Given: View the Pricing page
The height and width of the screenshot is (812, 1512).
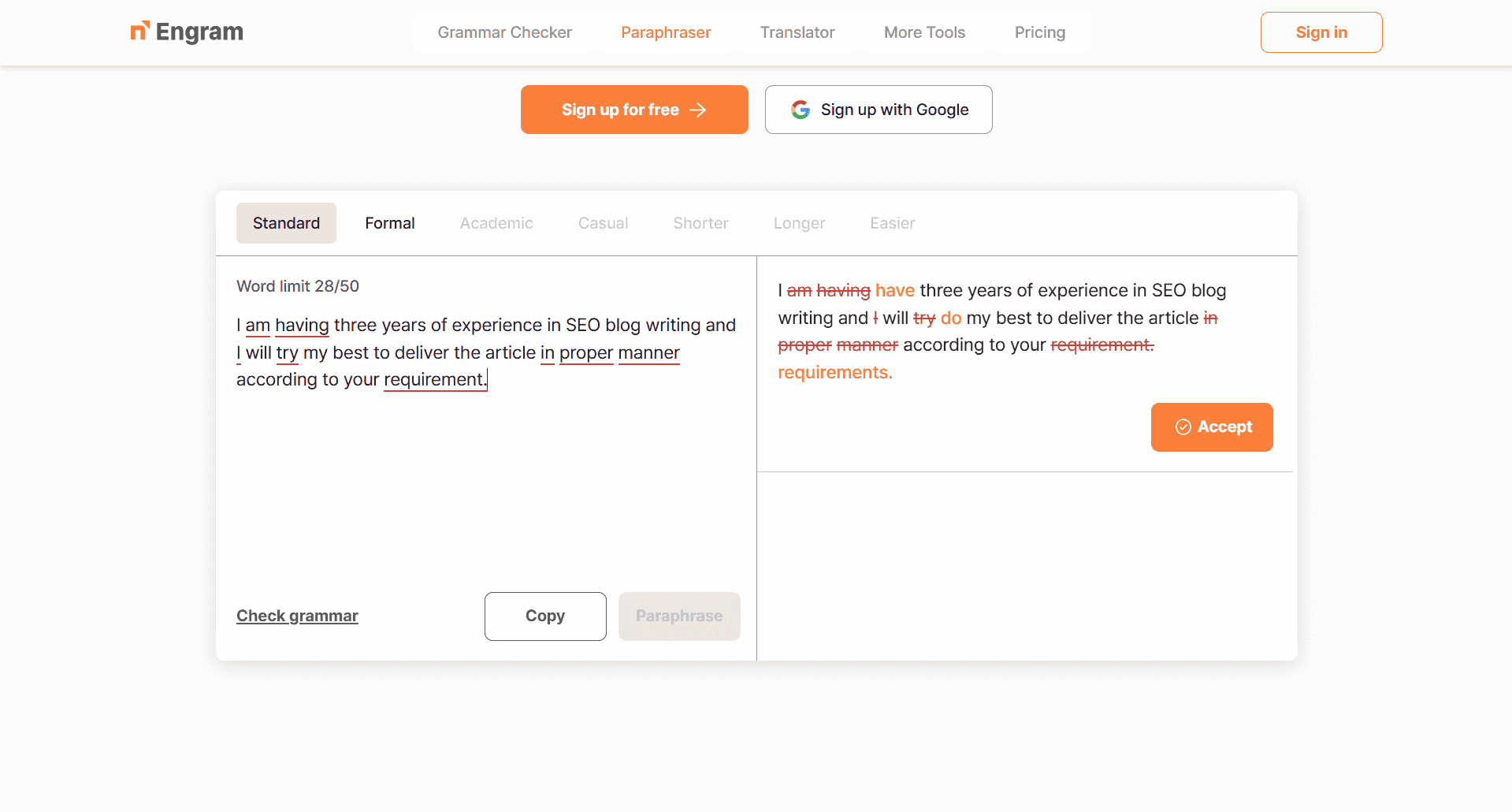Looking at the screenshot, I should (x=1039, y=32).
